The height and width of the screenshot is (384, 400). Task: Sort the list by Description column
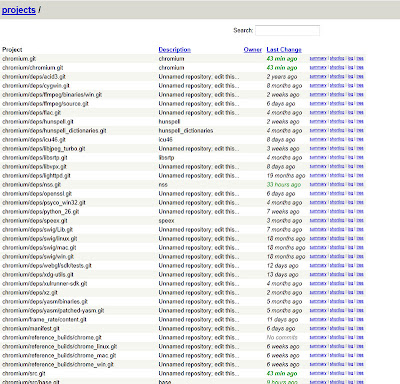pyautogui.click(x=174, y=50)
